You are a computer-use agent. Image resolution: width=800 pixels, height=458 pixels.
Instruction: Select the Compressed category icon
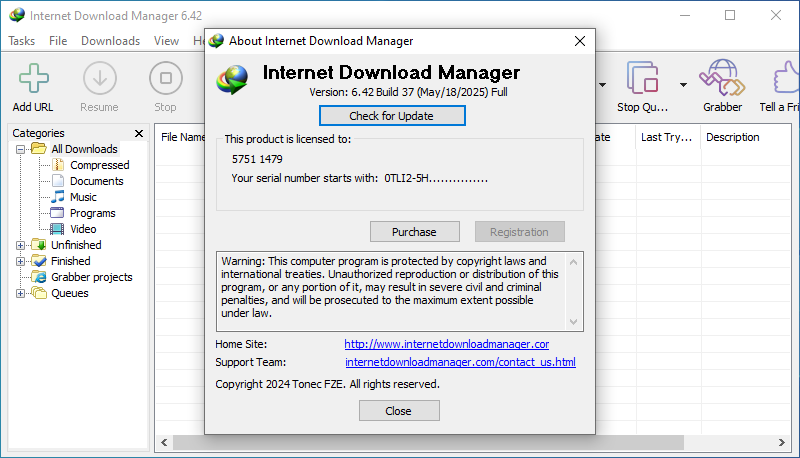(58, 165)
